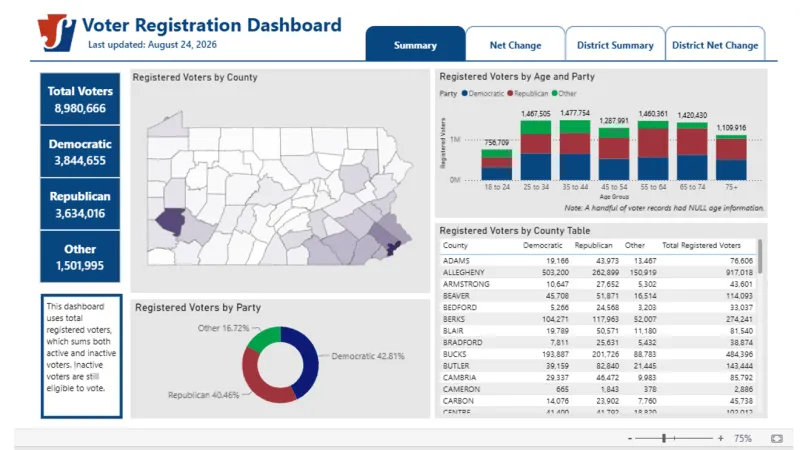
Task: Click the Democratic donut chart segment
Action: tap(310, 359)
